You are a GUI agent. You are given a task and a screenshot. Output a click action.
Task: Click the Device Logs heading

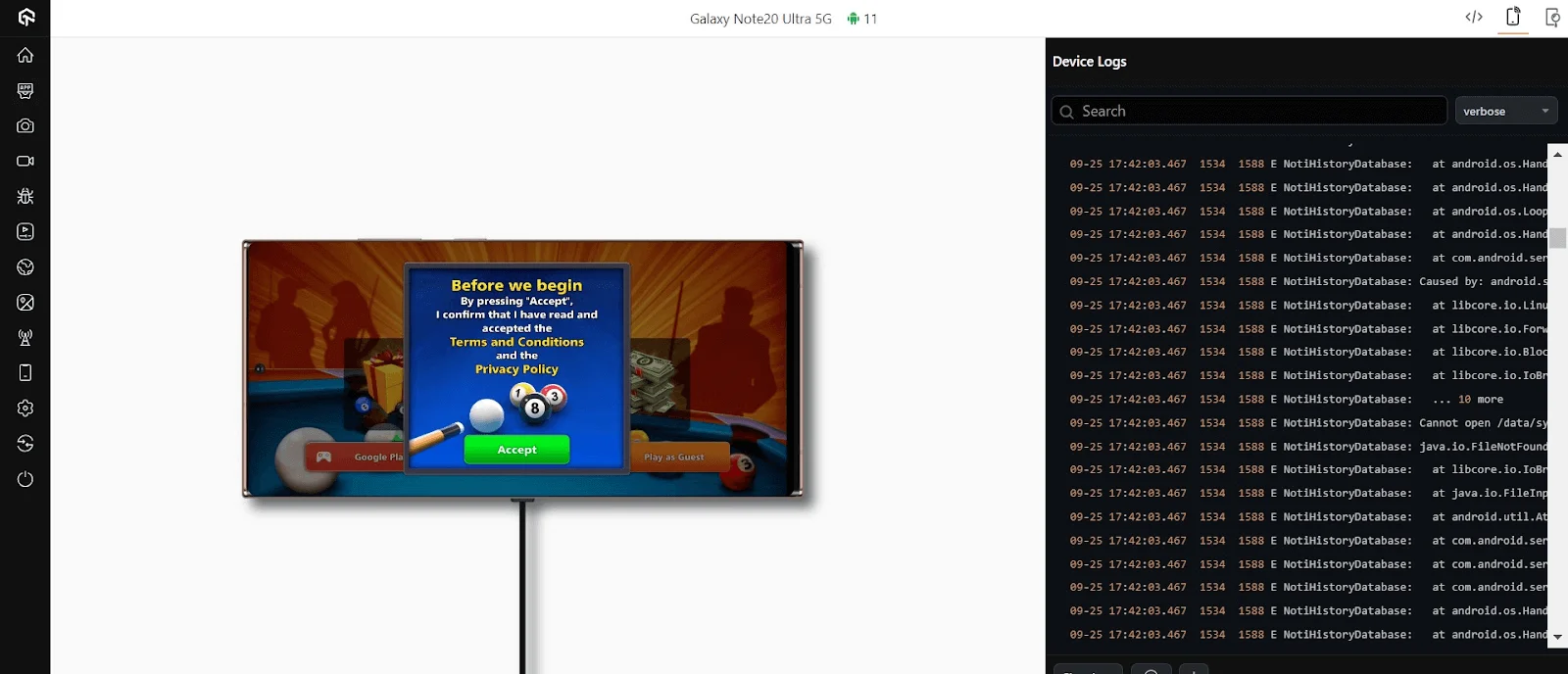pyautogui.click(x=1089, y=61)
